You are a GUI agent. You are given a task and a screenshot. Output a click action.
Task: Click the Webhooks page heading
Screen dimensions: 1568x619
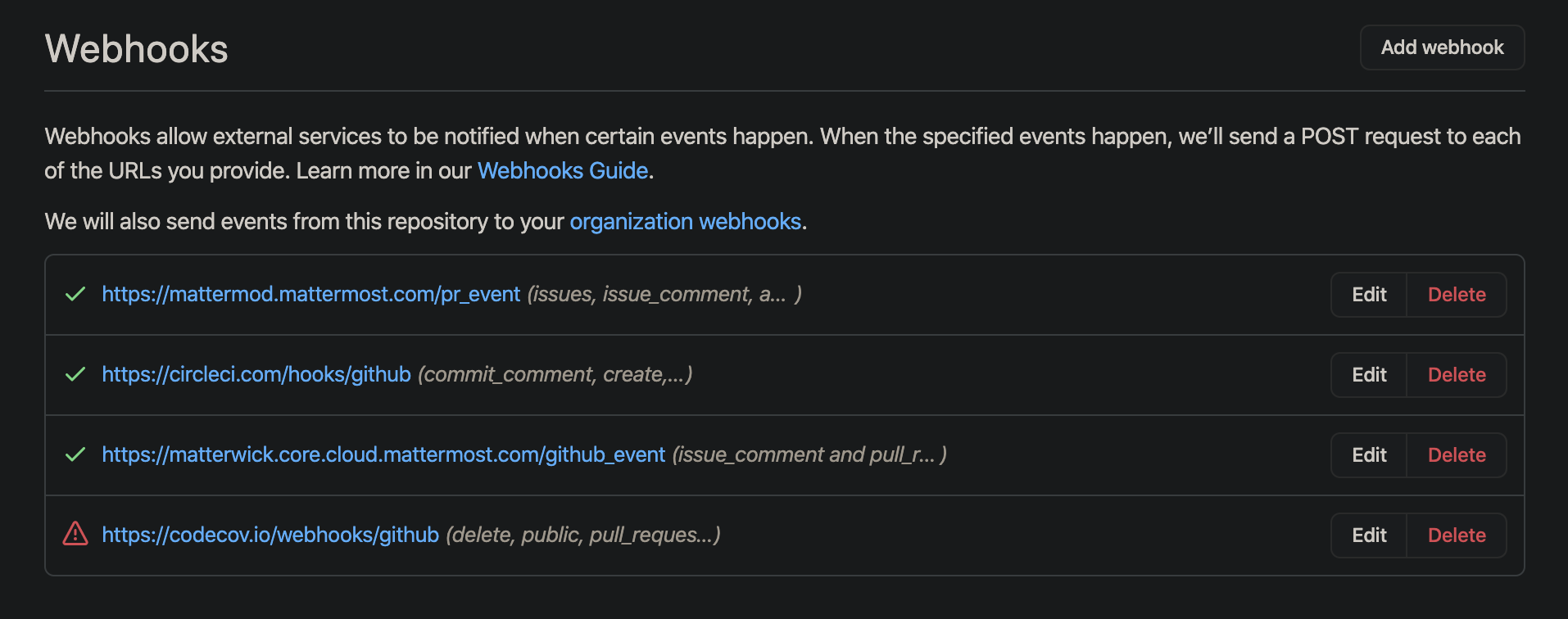point(136,49)
